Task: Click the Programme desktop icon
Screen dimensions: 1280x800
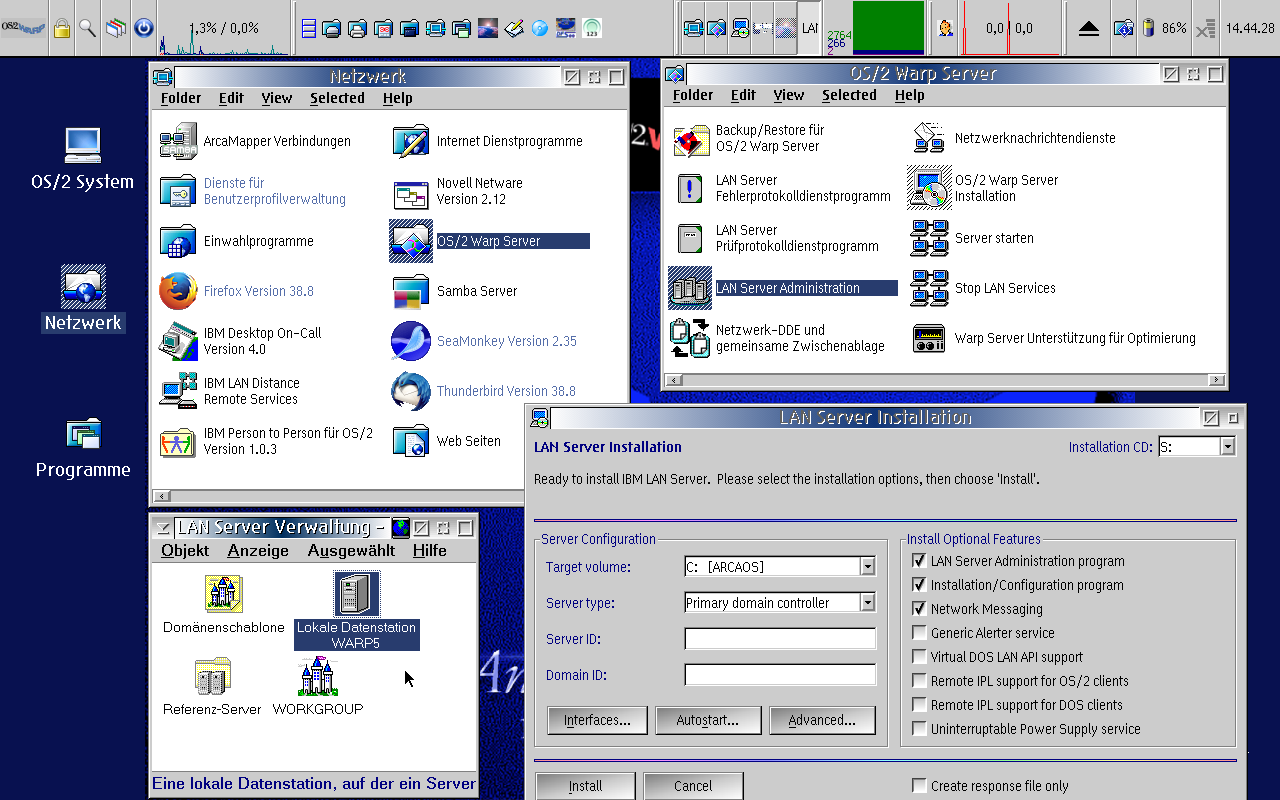Action: (x=83, y=433)
